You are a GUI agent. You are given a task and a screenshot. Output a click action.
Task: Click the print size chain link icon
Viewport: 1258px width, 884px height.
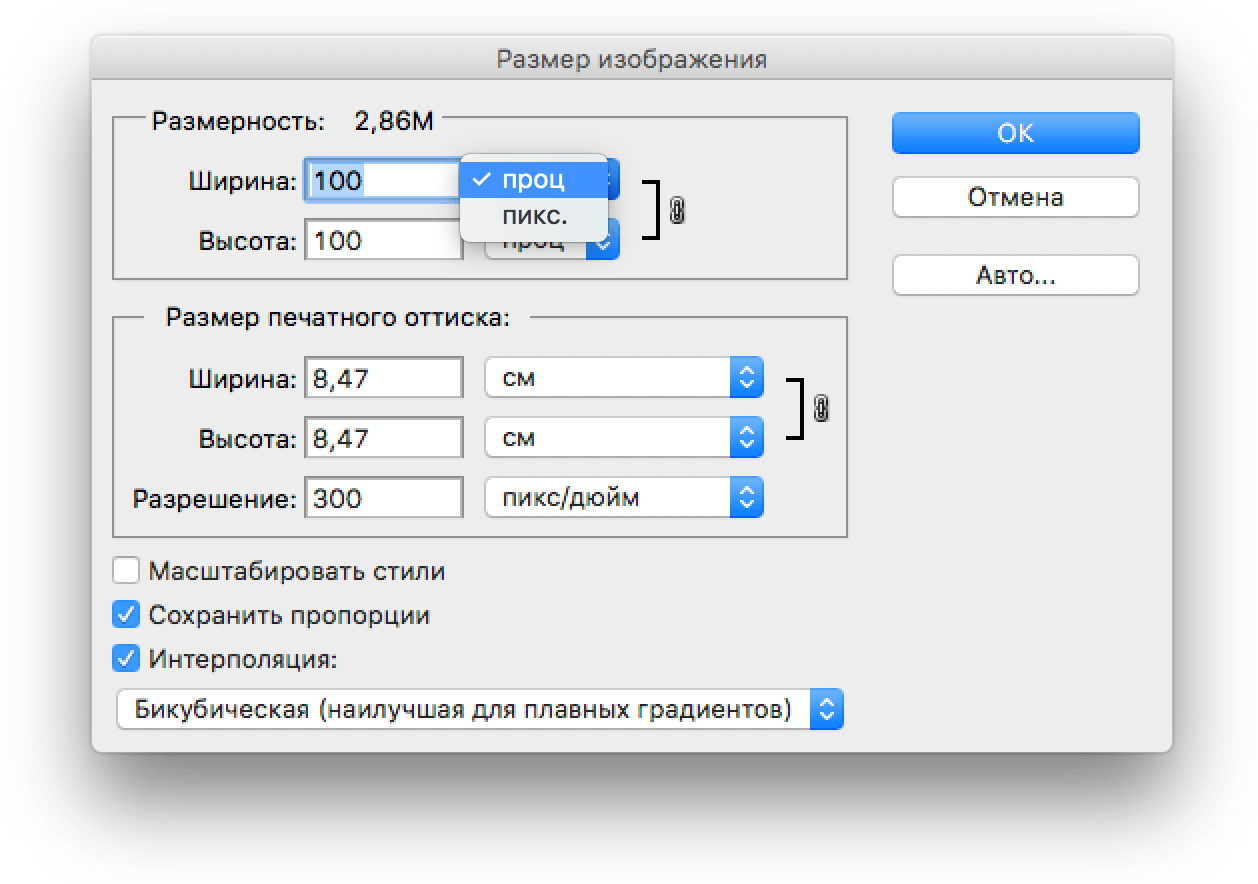point(821,409)
